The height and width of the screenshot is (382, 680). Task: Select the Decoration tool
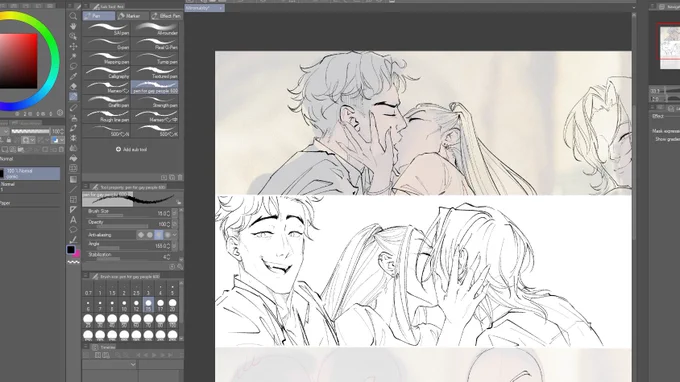coord(73,138)
